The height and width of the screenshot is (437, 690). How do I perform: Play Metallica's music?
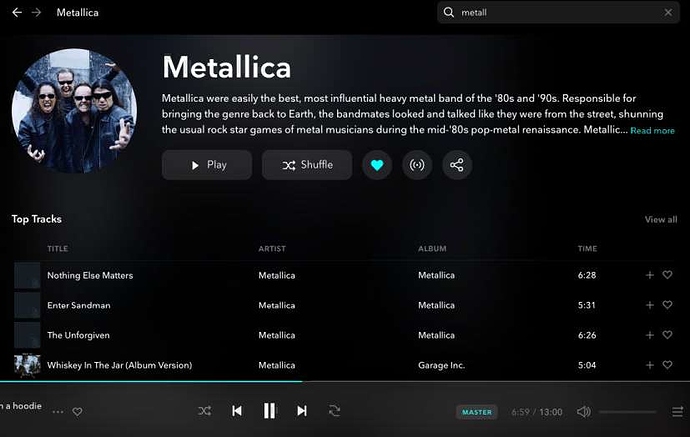tap(207, 165)
